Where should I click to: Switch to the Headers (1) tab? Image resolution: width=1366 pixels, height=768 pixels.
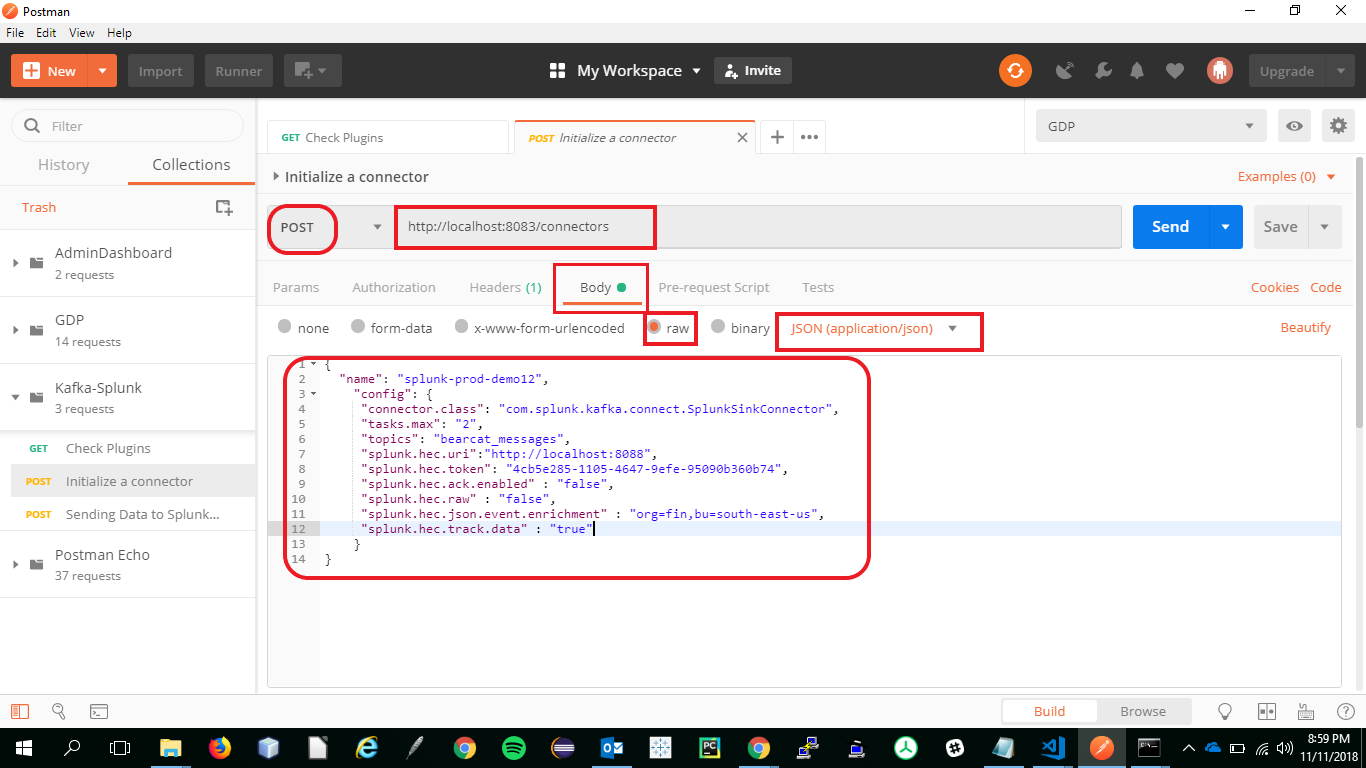(x=505, y=287)
